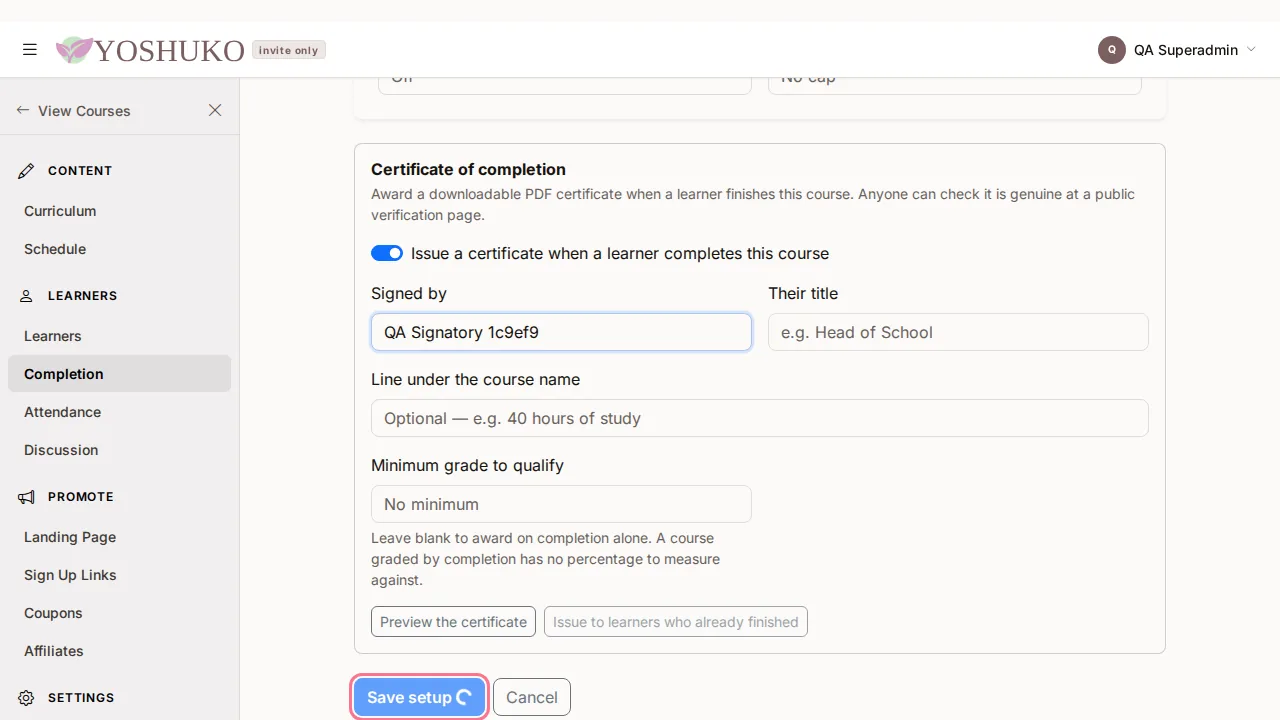Open the Affiliates page
Viewport: 1280px width, 720px height.
point(120,651)
